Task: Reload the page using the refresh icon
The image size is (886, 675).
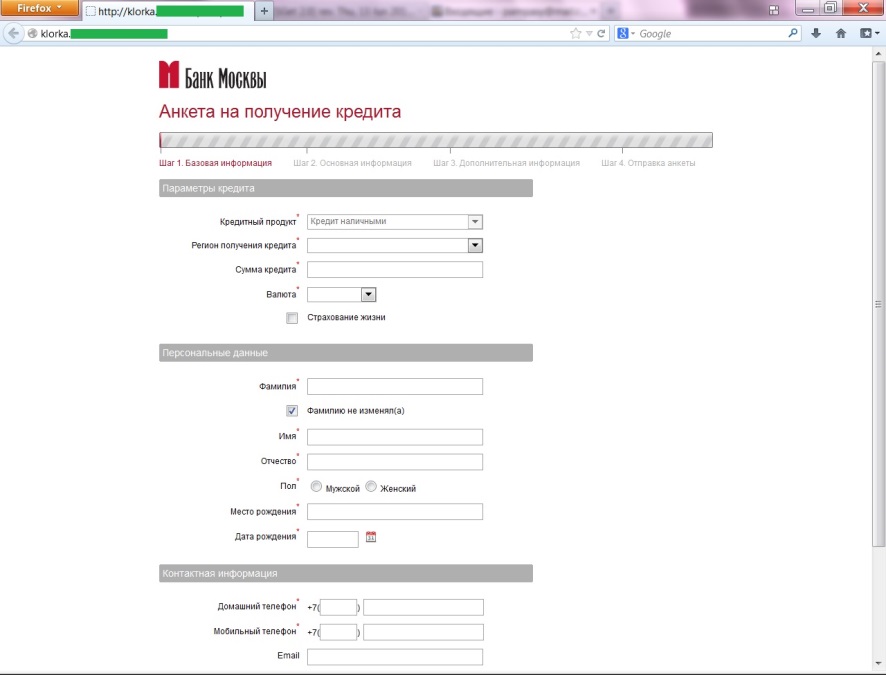Action: 601,34
